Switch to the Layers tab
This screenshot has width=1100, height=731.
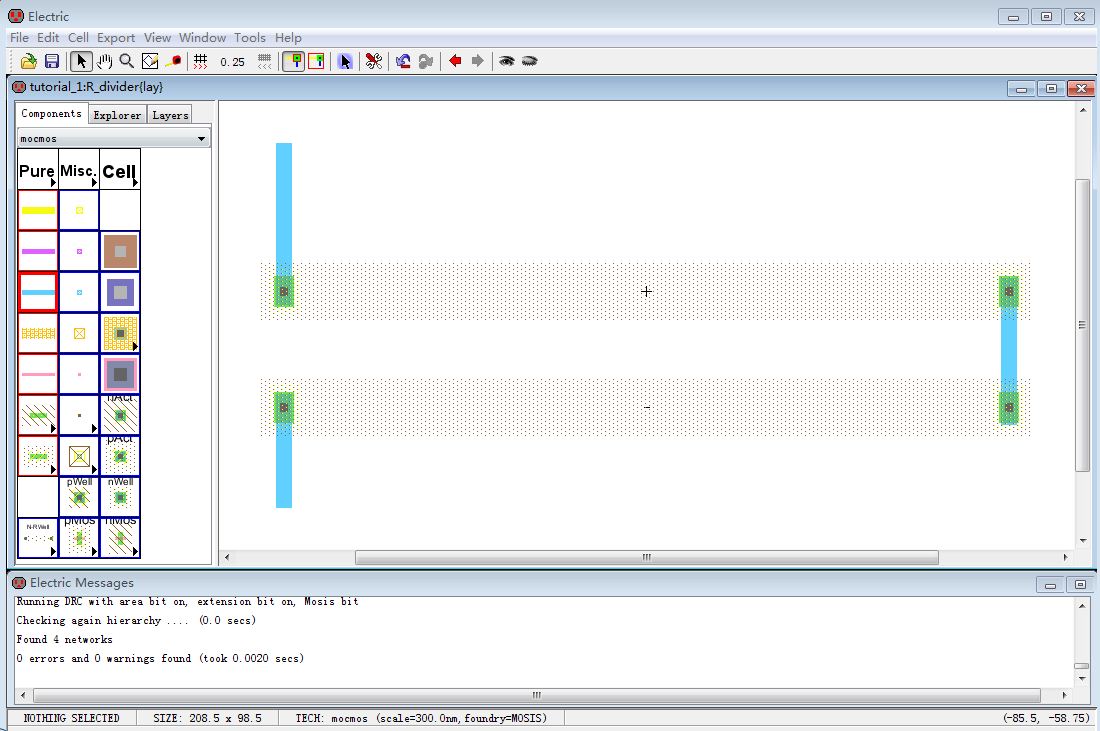(x=170, y=115)
